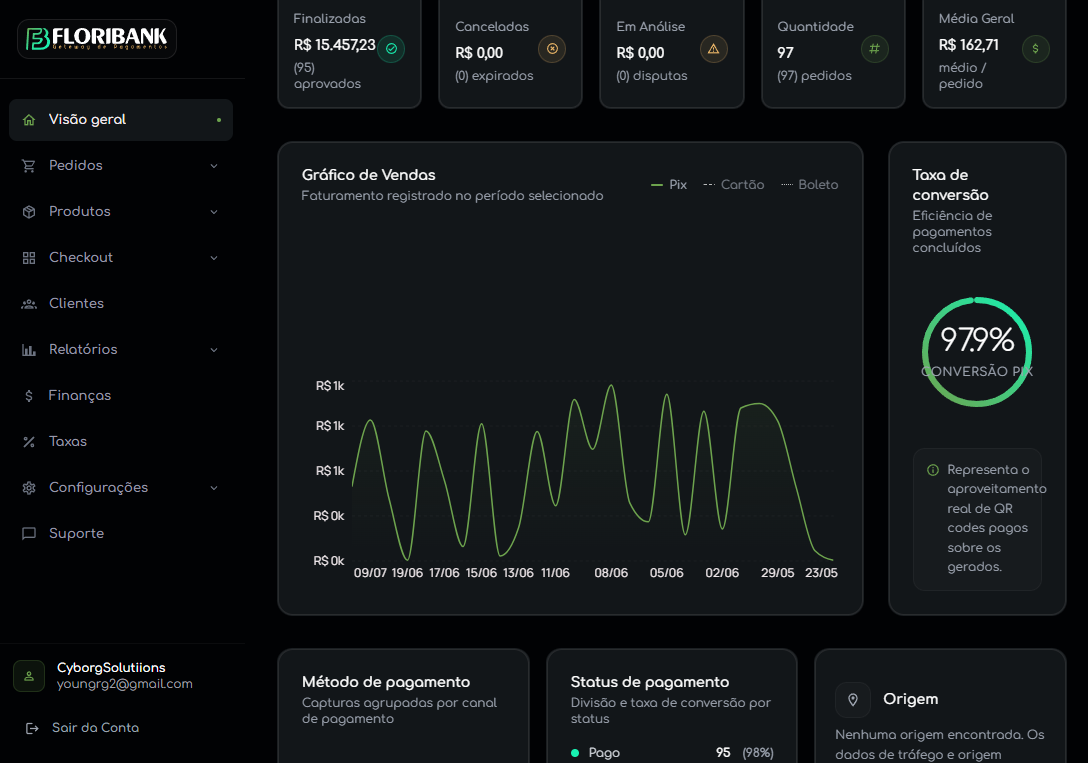Viewport: 1088px width, 763px height.
Task: Click the 02/06 date on chart axis
Action: click(722, 573)
